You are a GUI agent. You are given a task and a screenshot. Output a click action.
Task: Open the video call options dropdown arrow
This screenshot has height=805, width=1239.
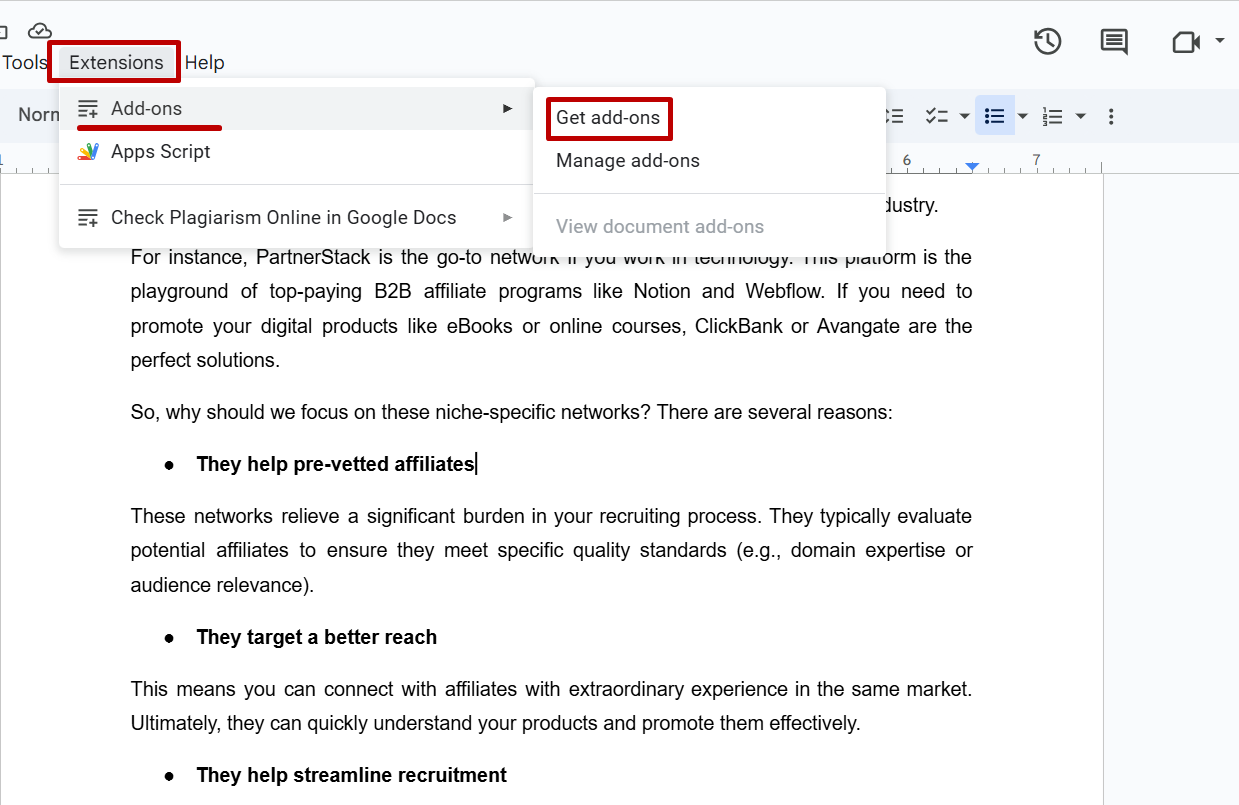[x=1220, y=41]
